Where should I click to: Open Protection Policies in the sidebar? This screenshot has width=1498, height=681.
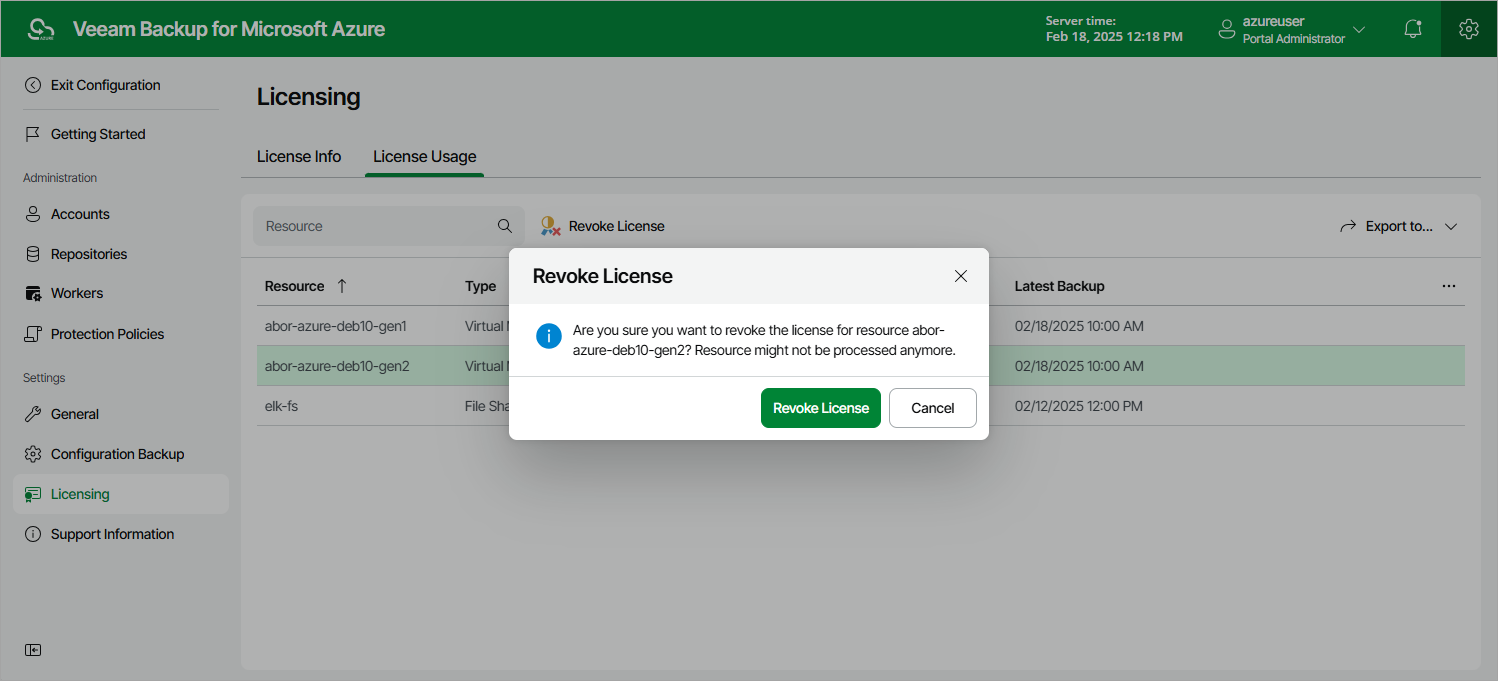(x=107, y=334)
